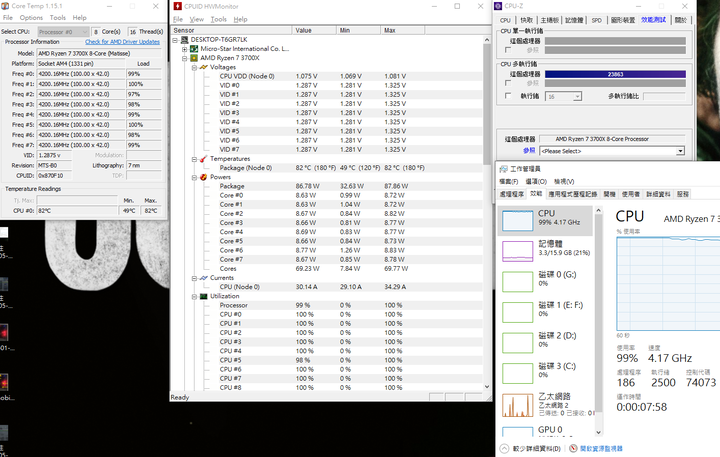Click the CPUID HWMonitor title bar icon
This screenshot has height=457, width=720.
coord(178,6)
